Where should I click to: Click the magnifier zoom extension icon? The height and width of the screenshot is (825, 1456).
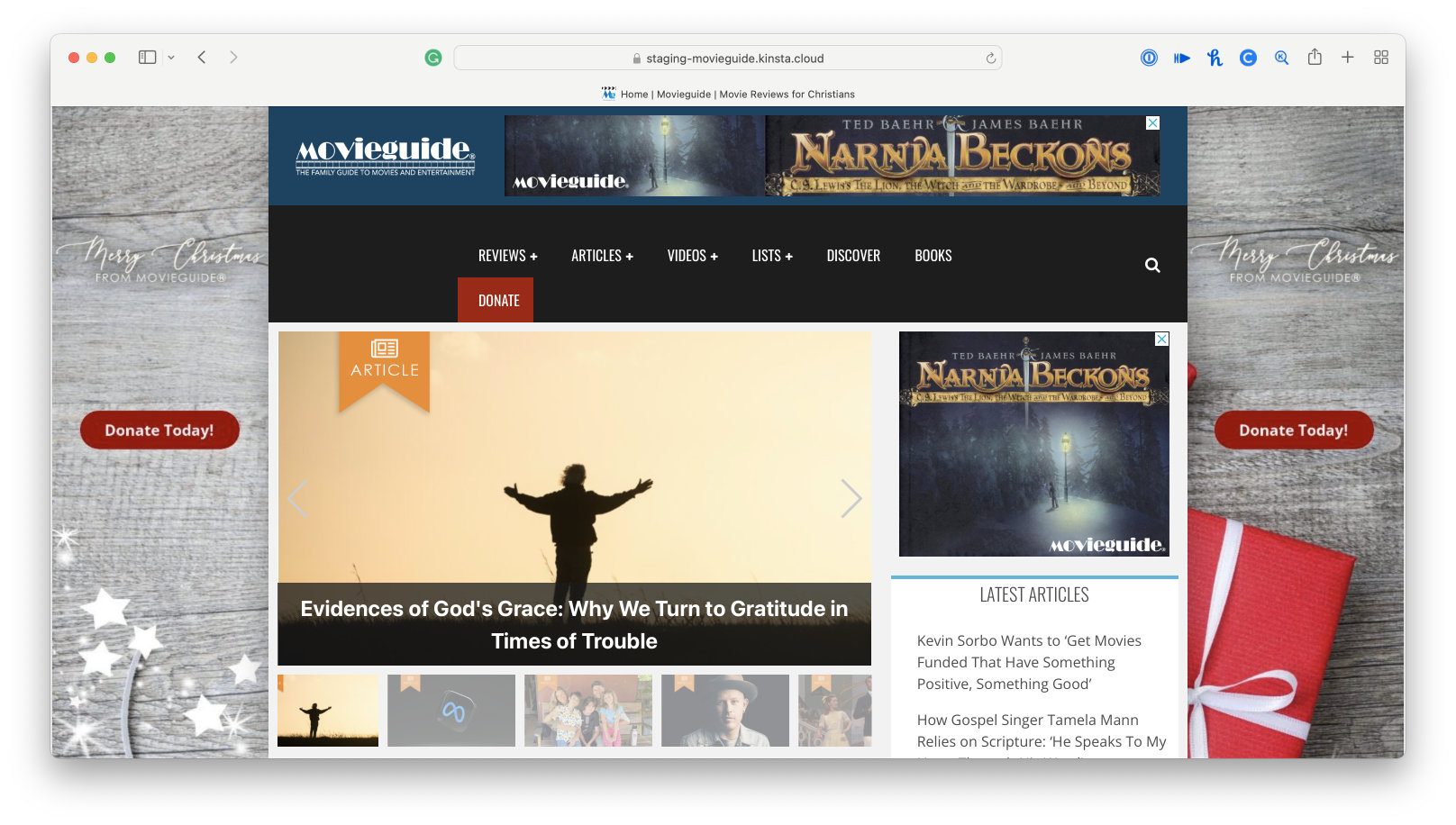click(1281, 58)
